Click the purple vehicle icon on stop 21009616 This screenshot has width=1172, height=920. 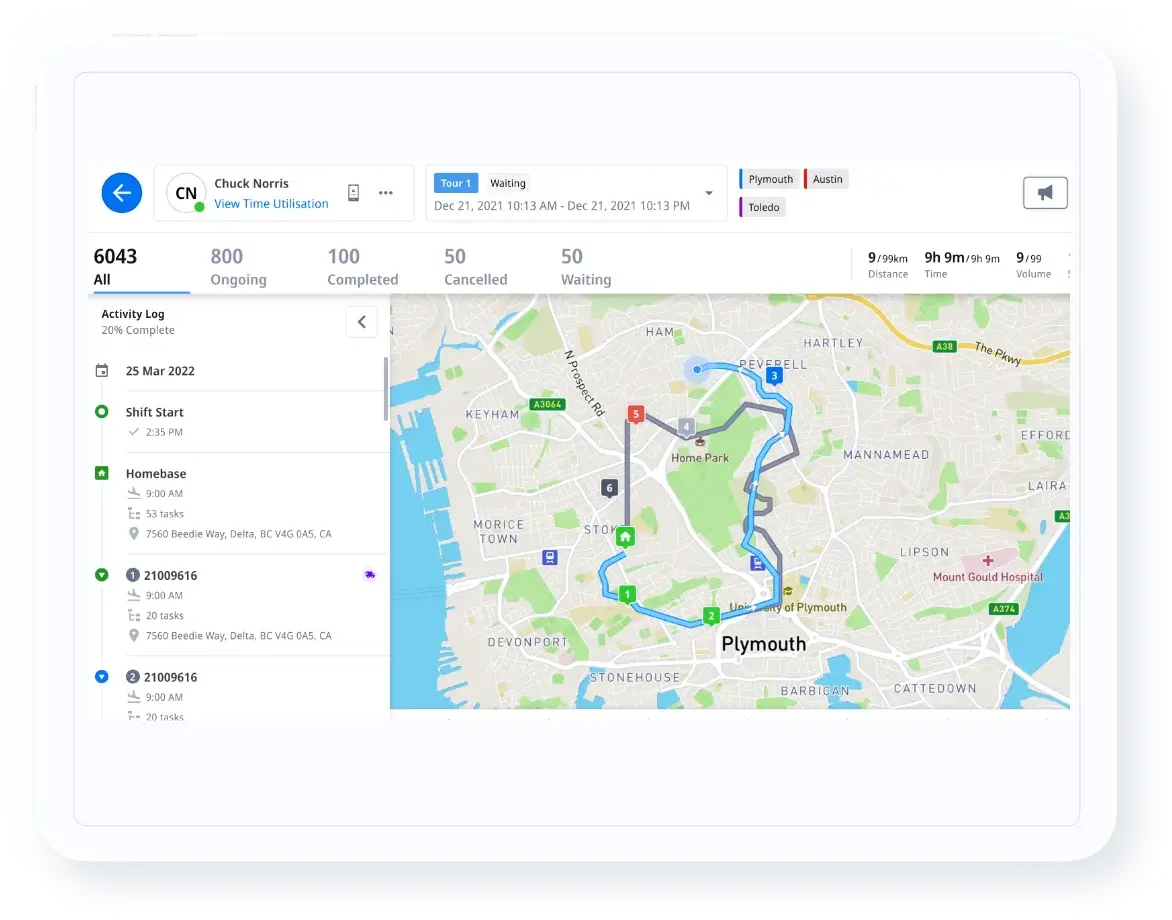pyautogui.click(x=369, y=574)
